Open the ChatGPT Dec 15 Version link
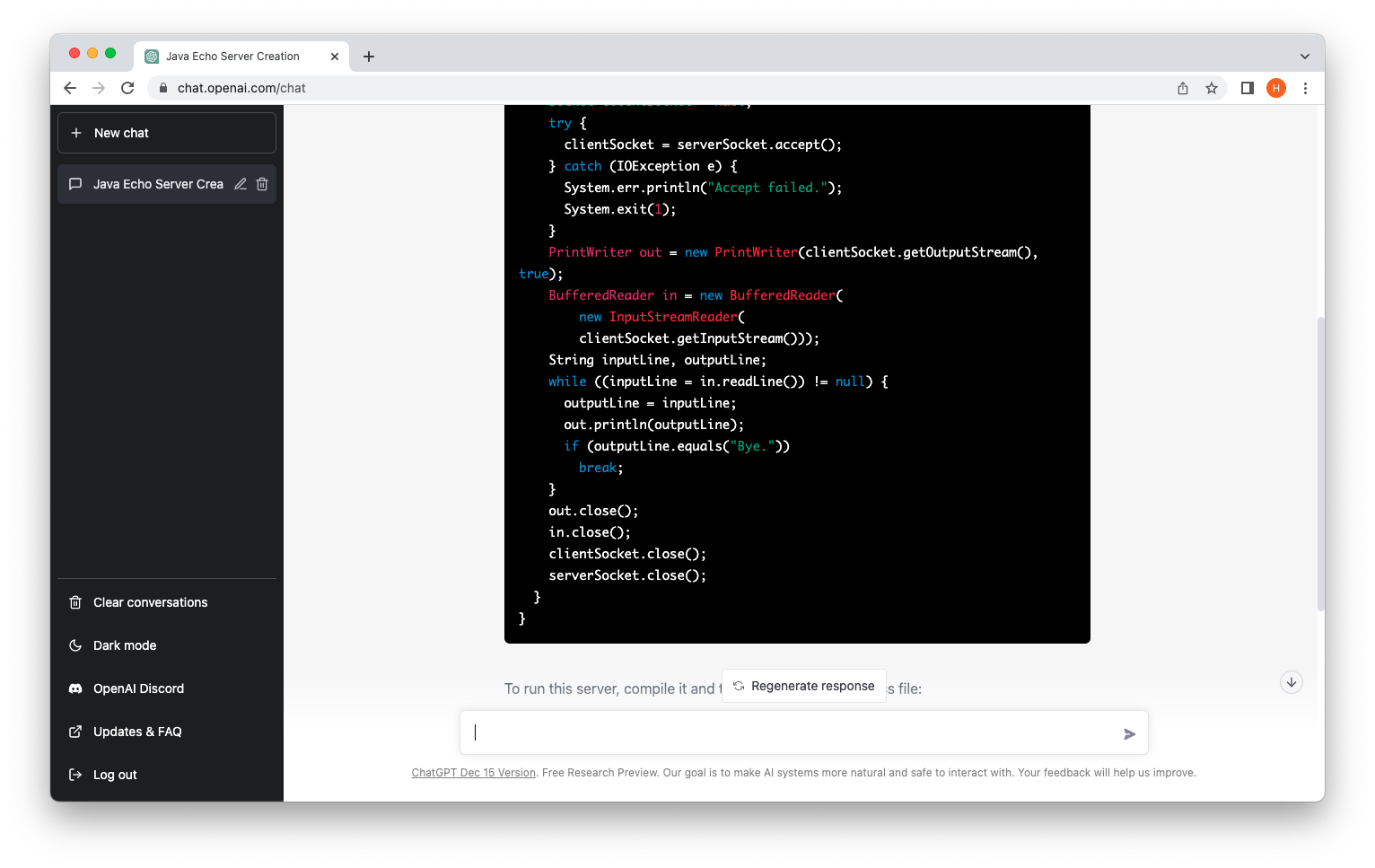Screen dimensions: 1375x868 [x=474, y=773]
